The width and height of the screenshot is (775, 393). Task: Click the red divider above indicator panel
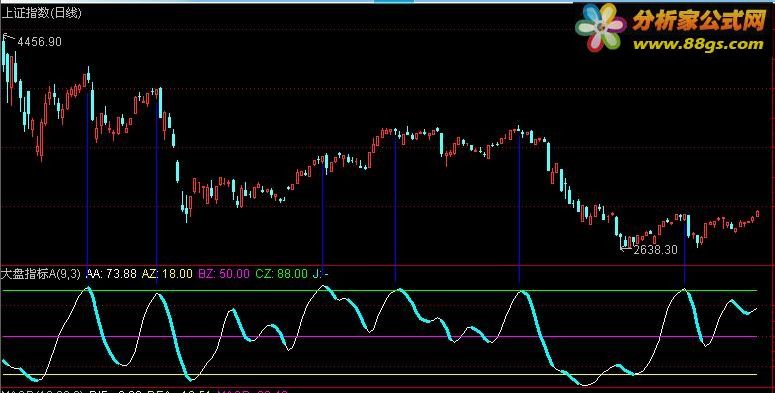point(388,266)
